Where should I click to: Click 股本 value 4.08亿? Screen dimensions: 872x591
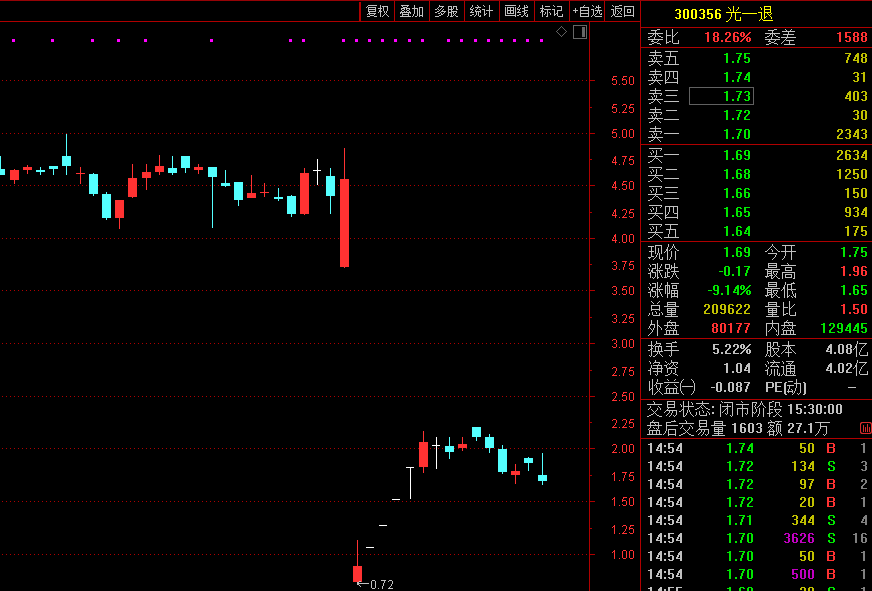(x=846, y=349)
